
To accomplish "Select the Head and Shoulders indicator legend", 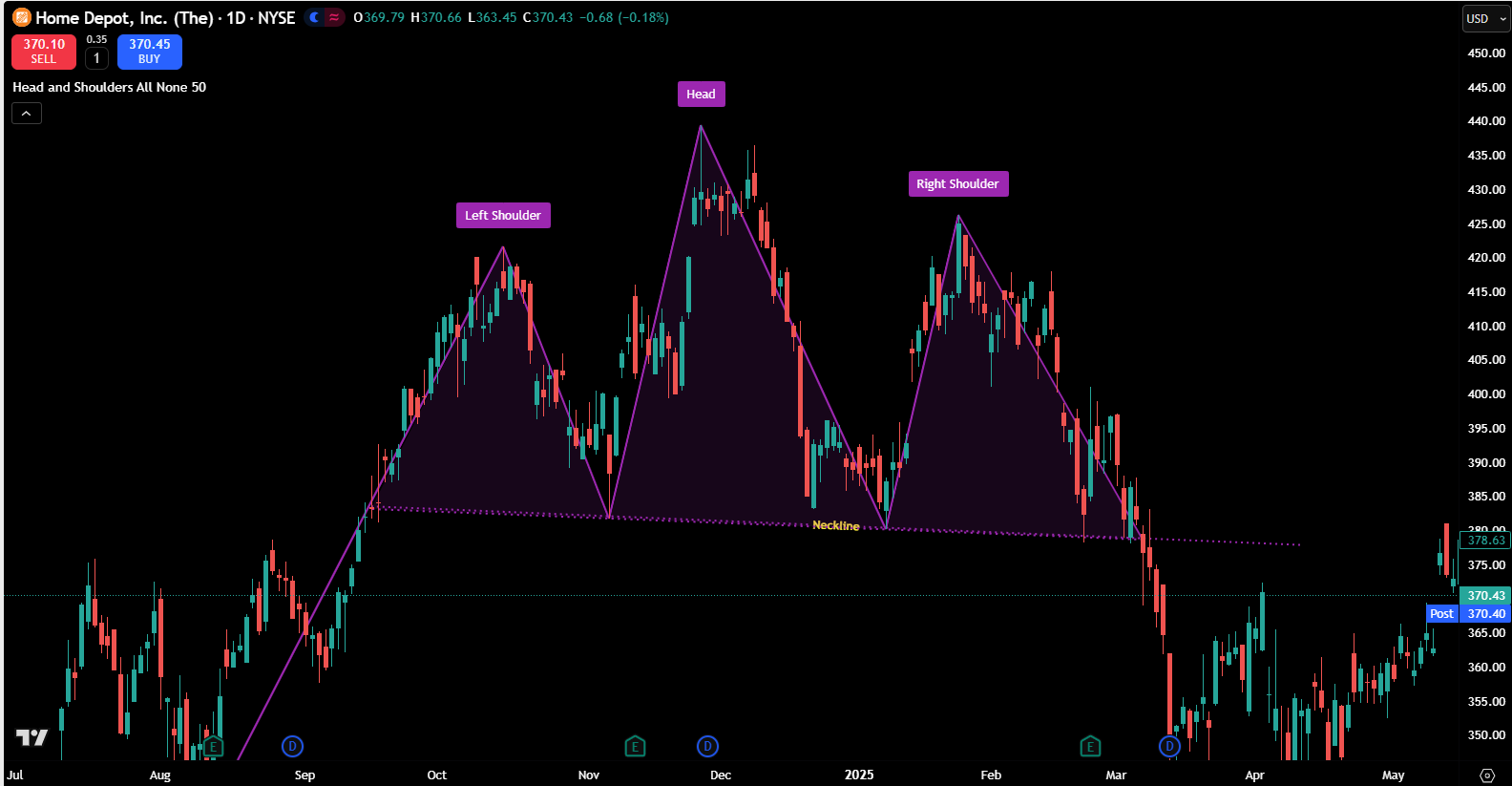I will (x=109, y=87).
